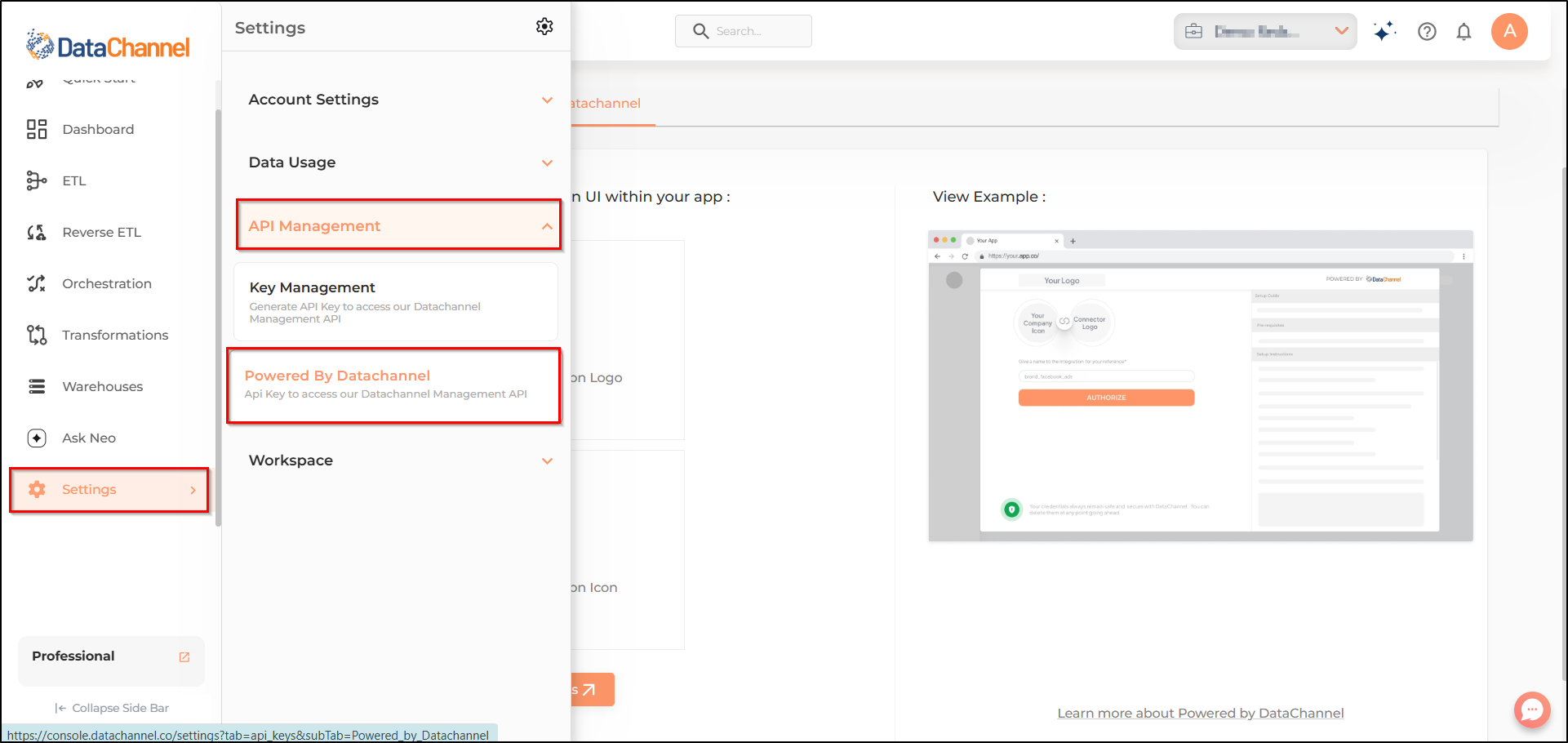Click the Quick Start rocket icon
This screenshot has height=743, width=1568.
[35, 82]
